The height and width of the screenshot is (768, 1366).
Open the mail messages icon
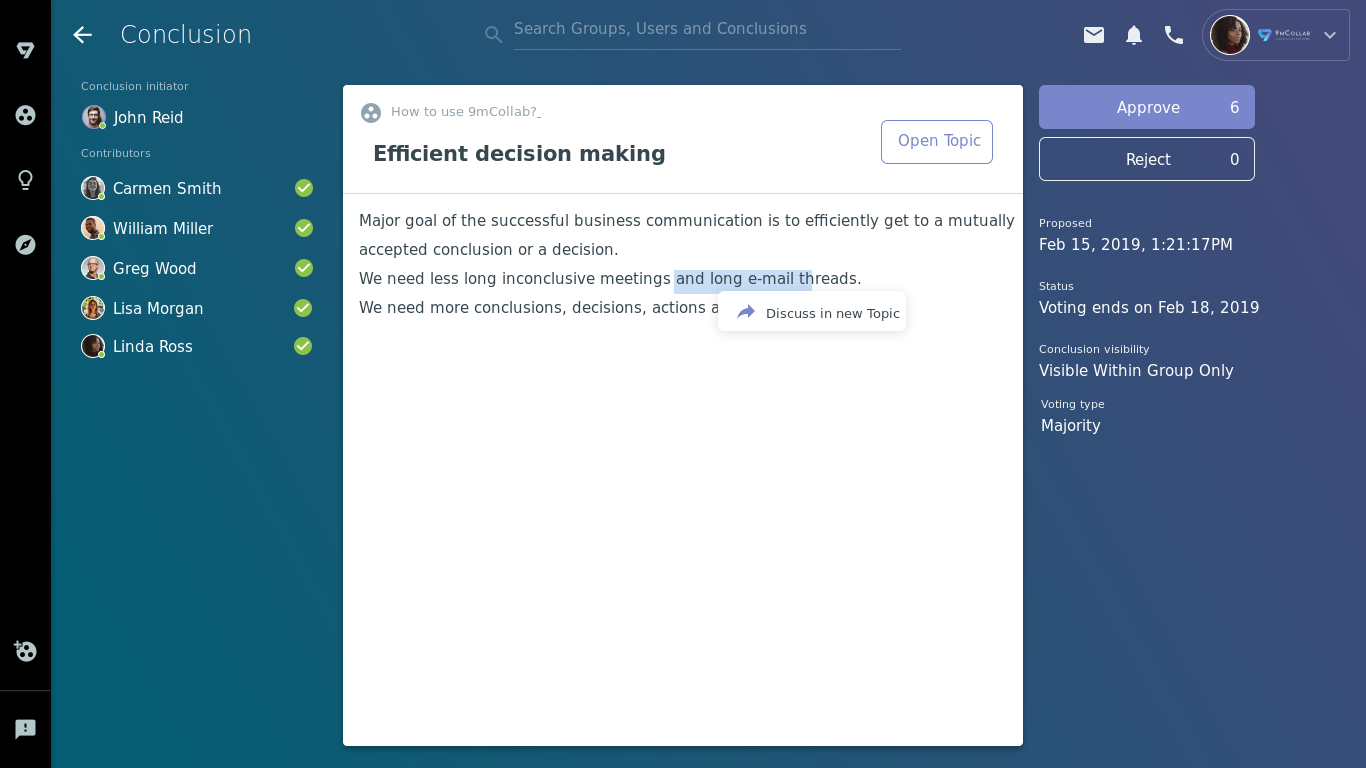click(x=1094, y=35)
